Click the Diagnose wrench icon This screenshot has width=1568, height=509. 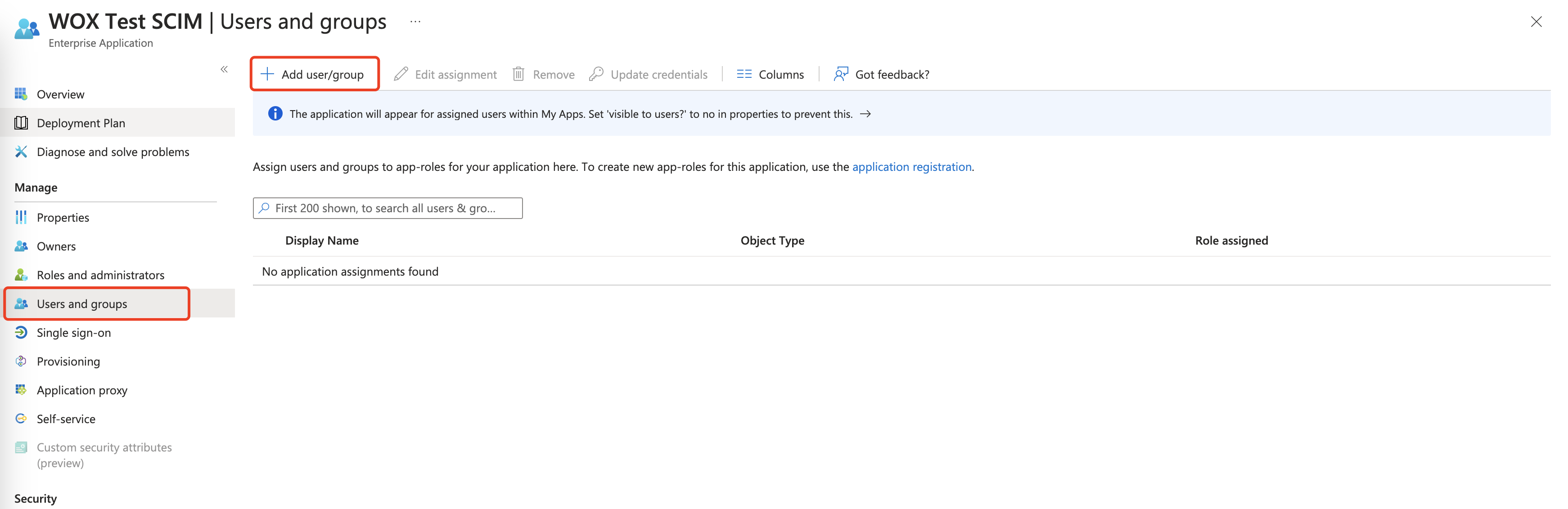[x=21, y=152]
